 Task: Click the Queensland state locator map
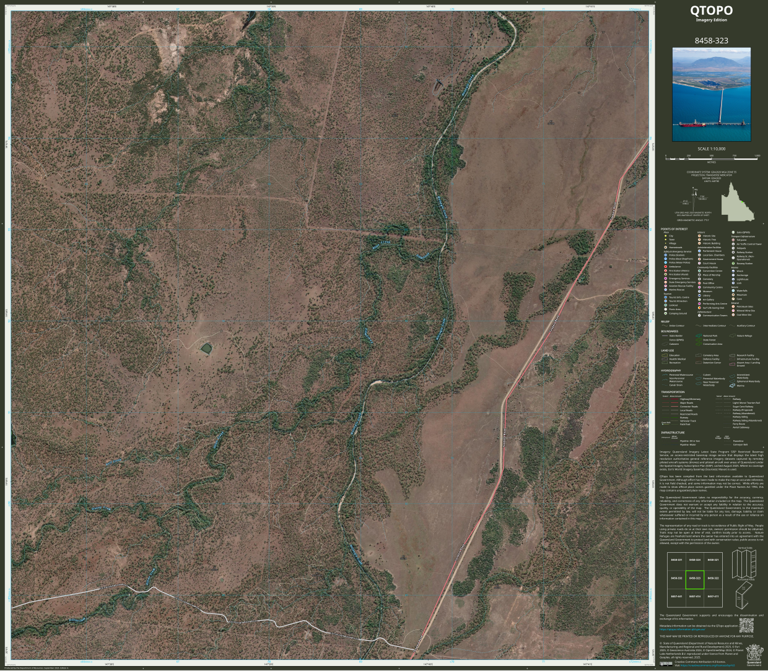click(x=738, y=202)
